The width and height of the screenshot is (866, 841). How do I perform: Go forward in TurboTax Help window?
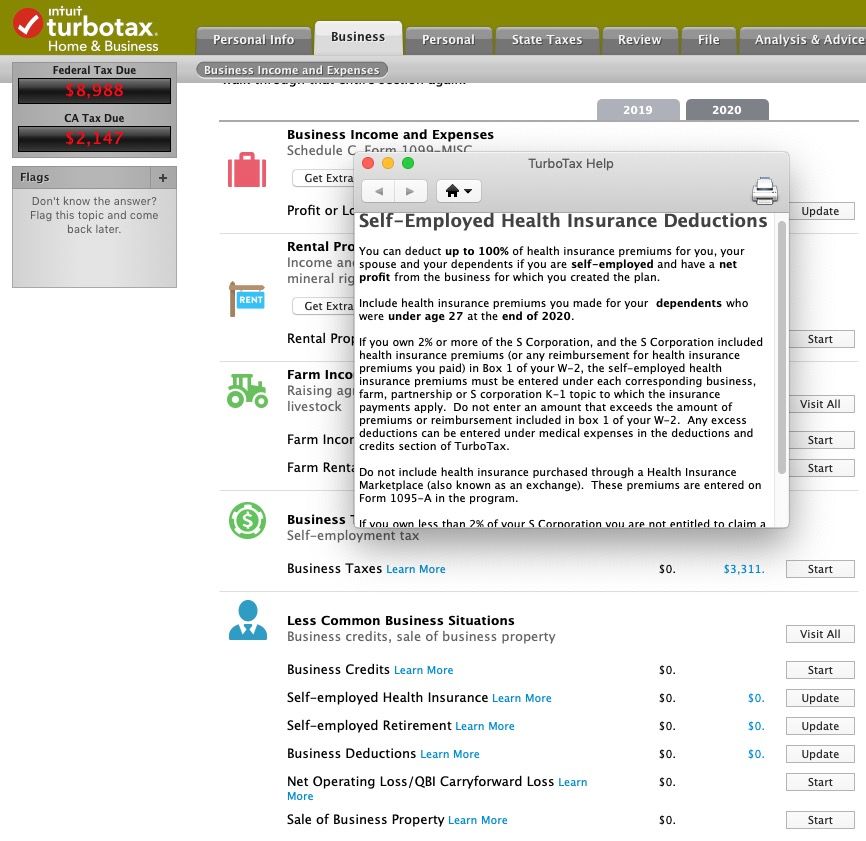[x=410, y=191]
